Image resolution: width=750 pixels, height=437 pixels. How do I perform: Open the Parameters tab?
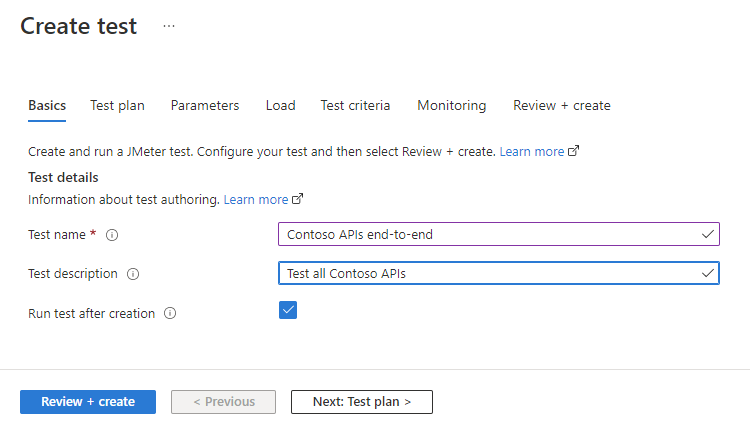205,105
